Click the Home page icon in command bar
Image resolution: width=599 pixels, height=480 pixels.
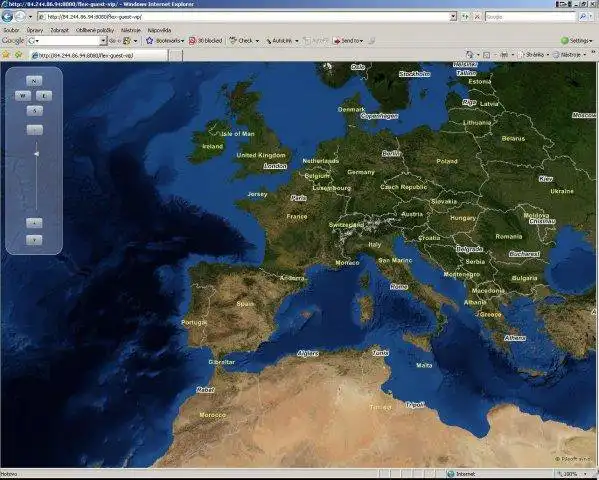click(x=470, y=55)
